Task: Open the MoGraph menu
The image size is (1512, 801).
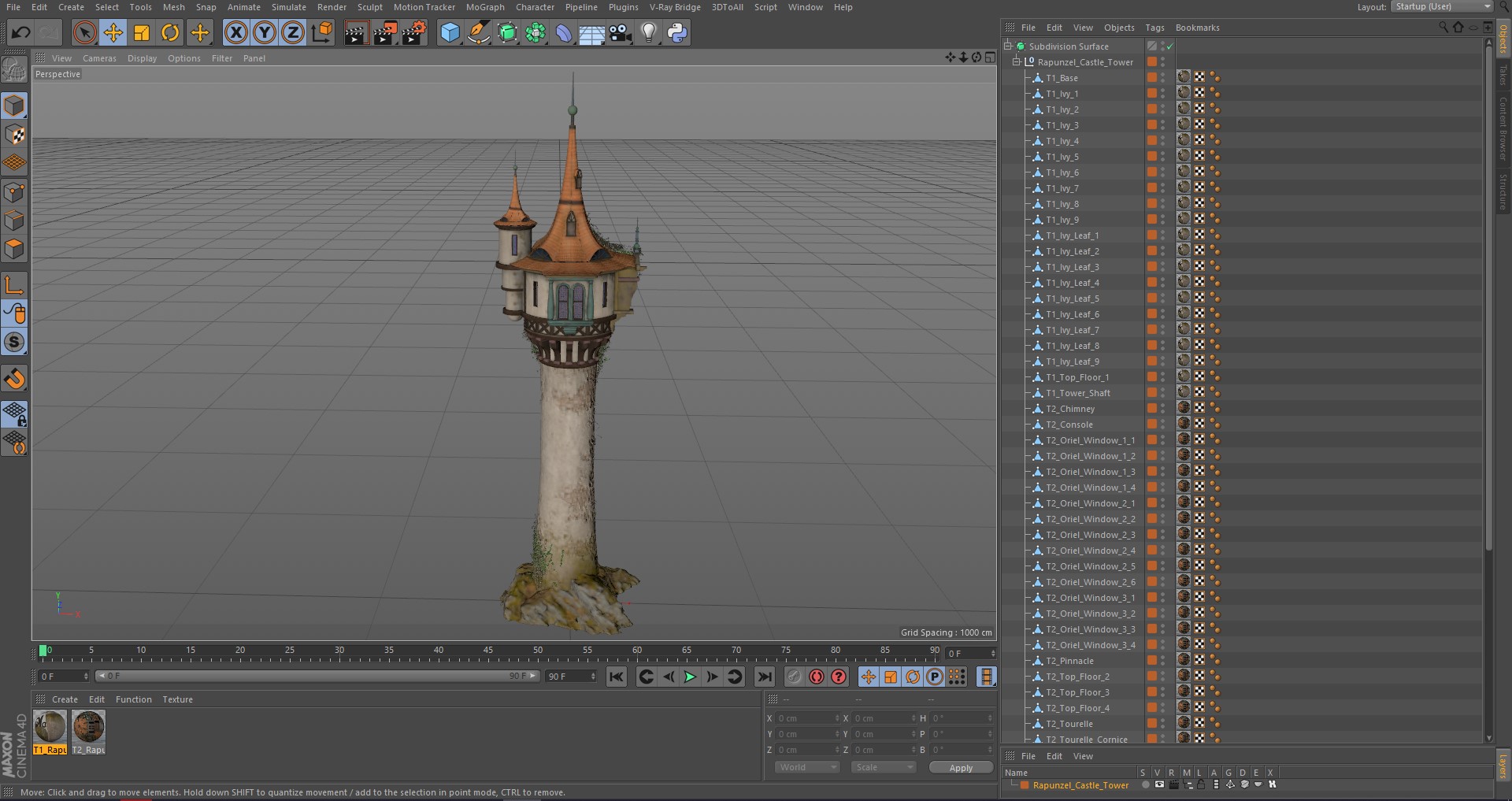Action: pyautogui.click(x=485, y=7)
